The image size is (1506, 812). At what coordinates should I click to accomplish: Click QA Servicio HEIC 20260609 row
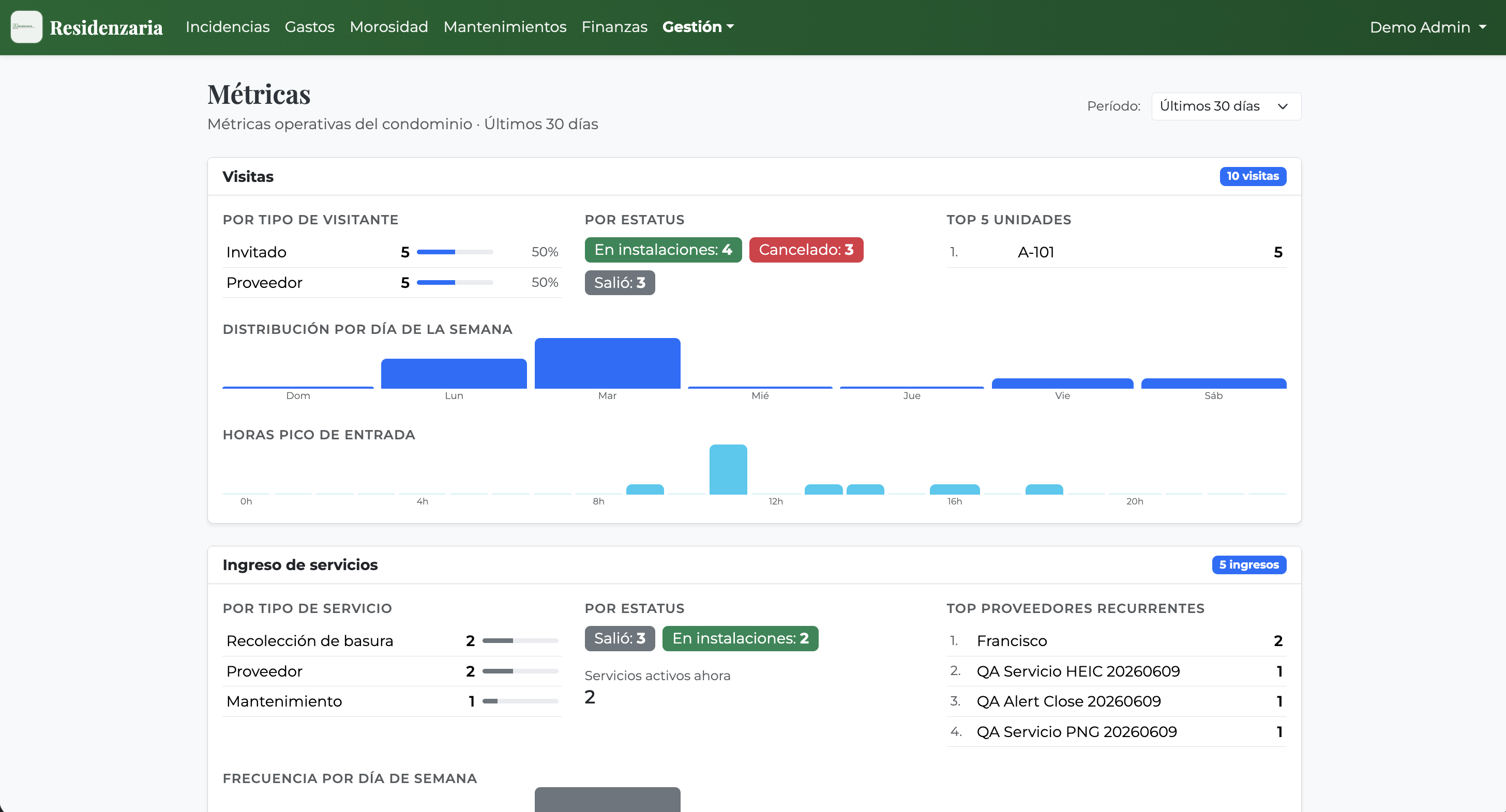pyautogui.click(x=1116, y=671)
